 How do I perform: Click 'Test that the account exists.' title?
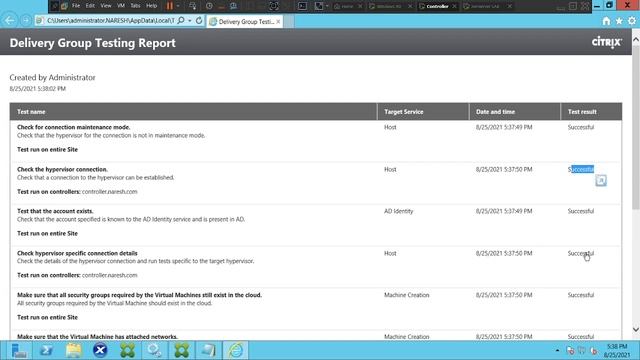tap(55, 211)
